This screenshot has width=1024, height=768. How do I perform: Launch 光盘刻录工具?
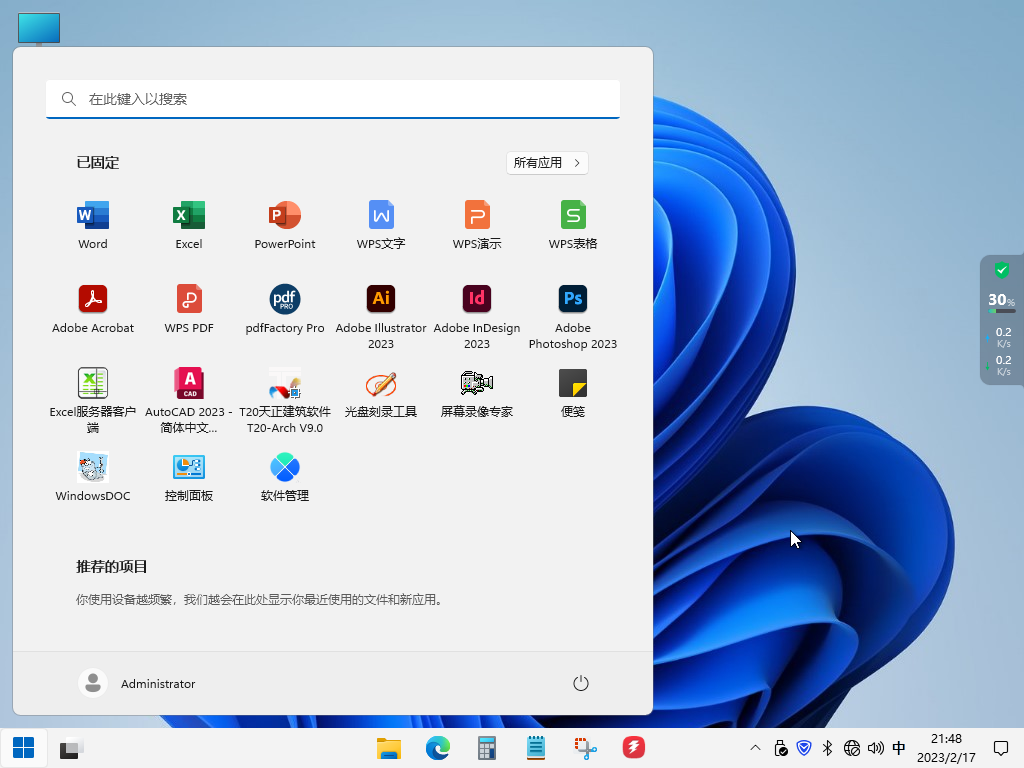[x=381, y=393]
